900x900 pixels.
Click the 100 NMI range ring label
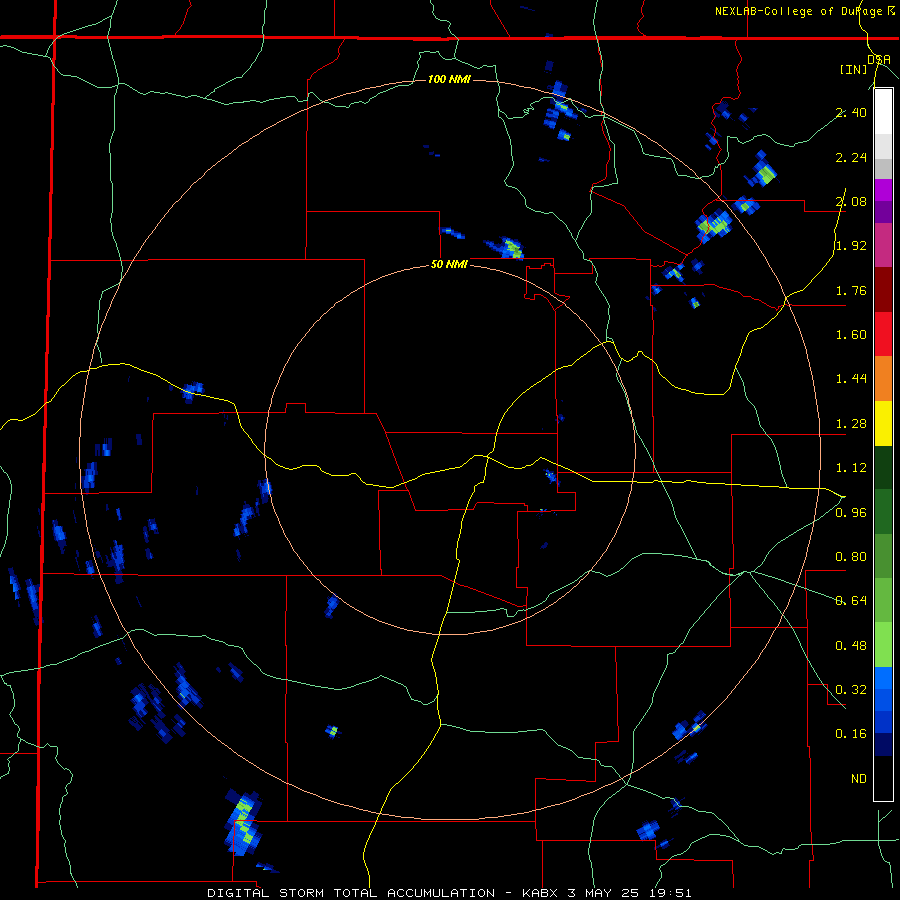click(x=449, y=79)
